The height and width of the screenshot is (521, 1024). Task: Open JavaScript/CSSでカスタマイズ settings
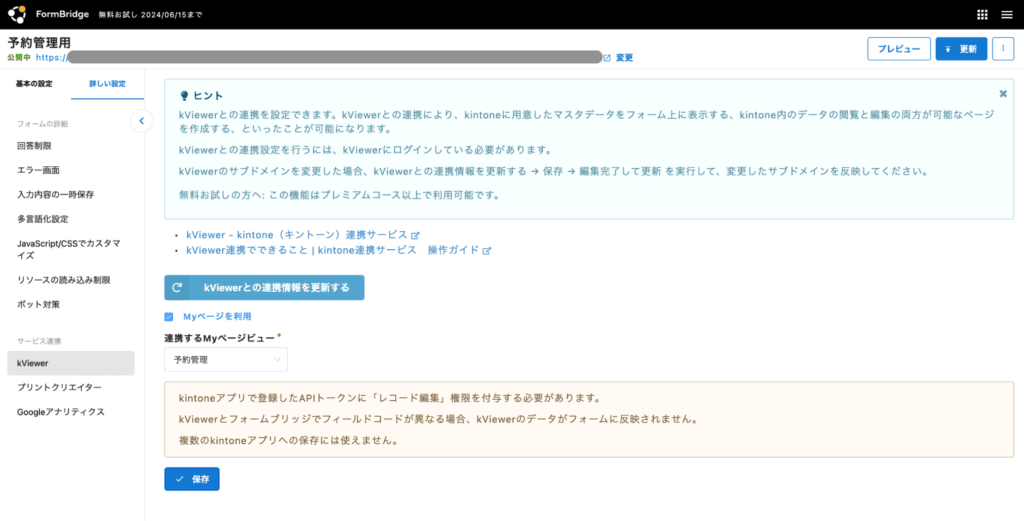click(x=68, y=249)
